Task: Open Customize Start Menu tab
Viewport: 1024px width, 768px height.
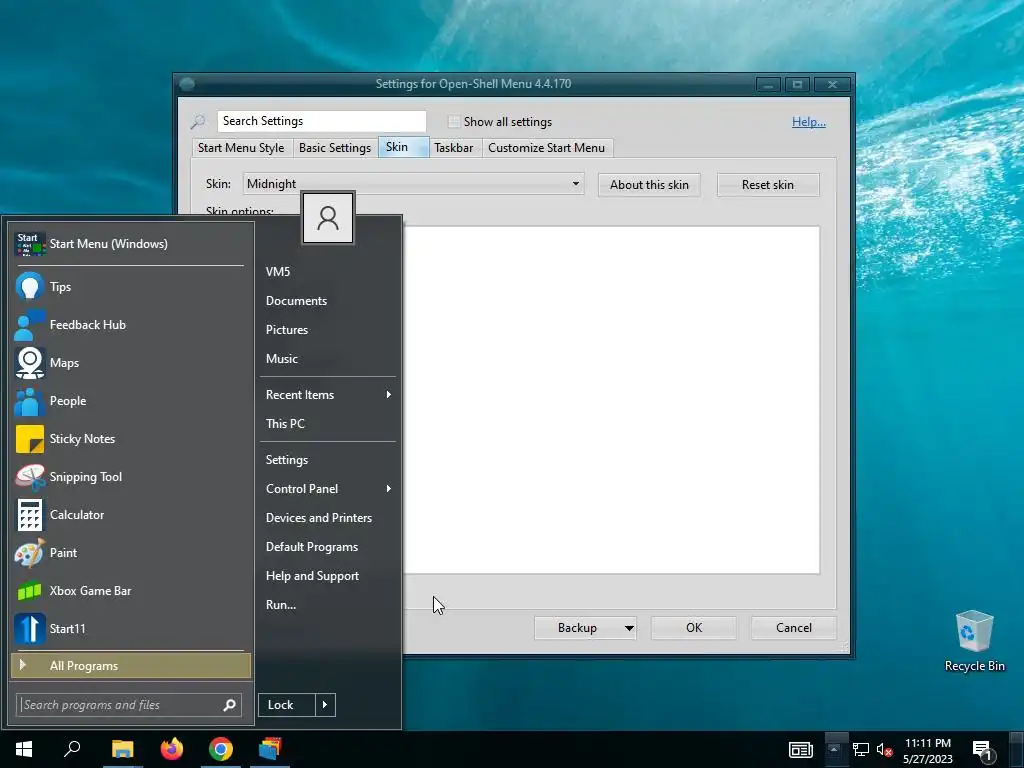Action: click(547, 148)
